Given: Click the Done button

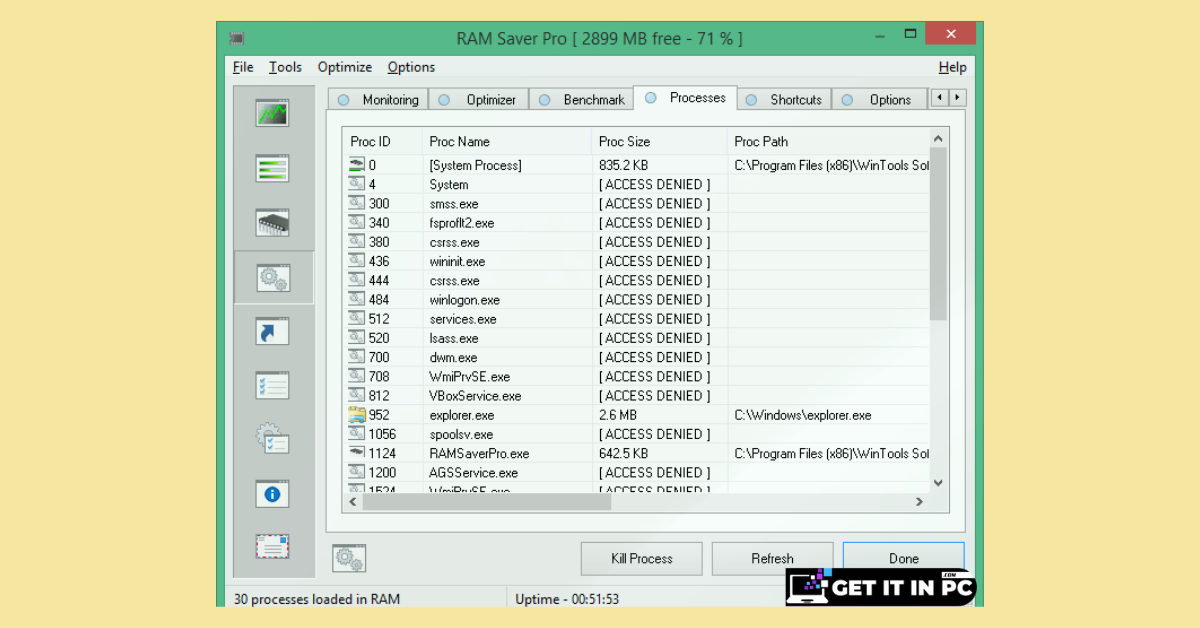Looking at the screenshot, I should (903, 558).
